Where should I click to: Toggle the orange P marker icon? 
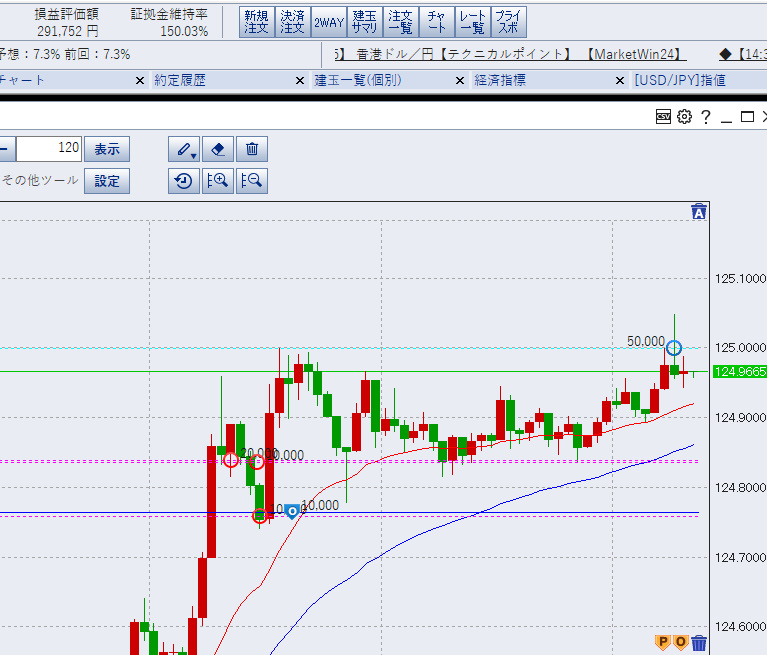point(662,642)
